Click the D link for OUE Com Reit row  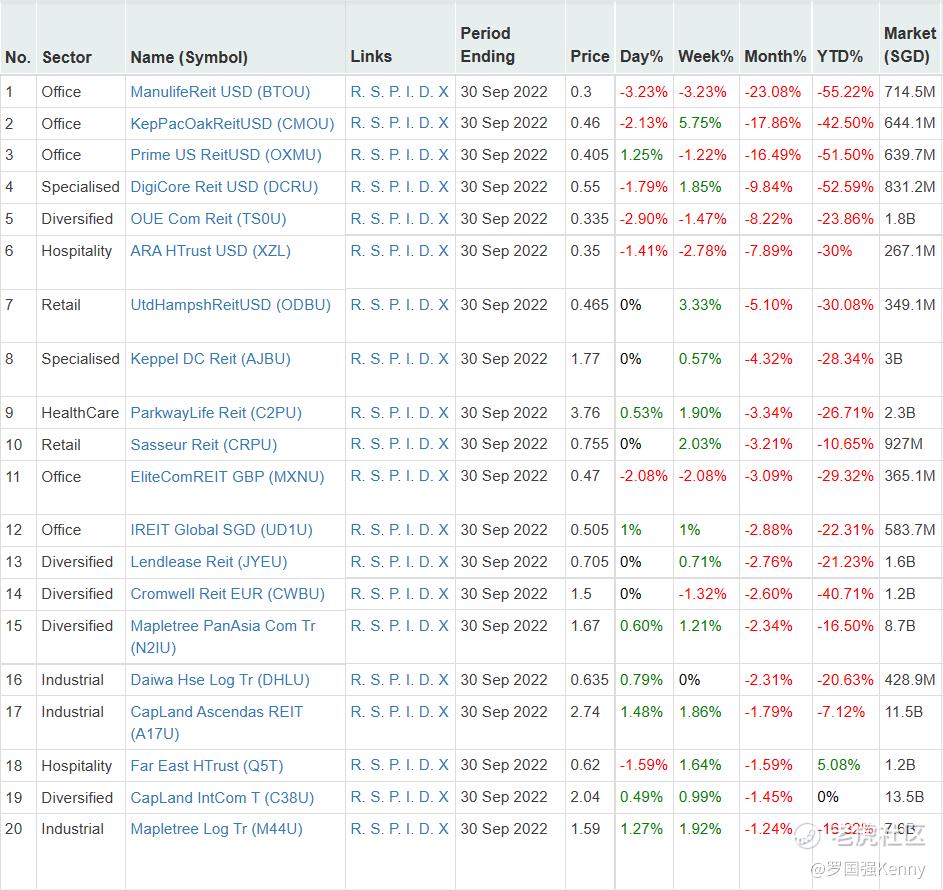tap(425, 219)
